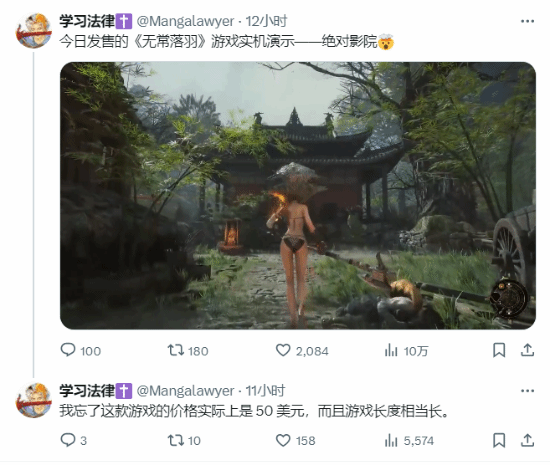Share the first tweet via upload icon
The image size is (550, 465).
(x=527, y=350)
